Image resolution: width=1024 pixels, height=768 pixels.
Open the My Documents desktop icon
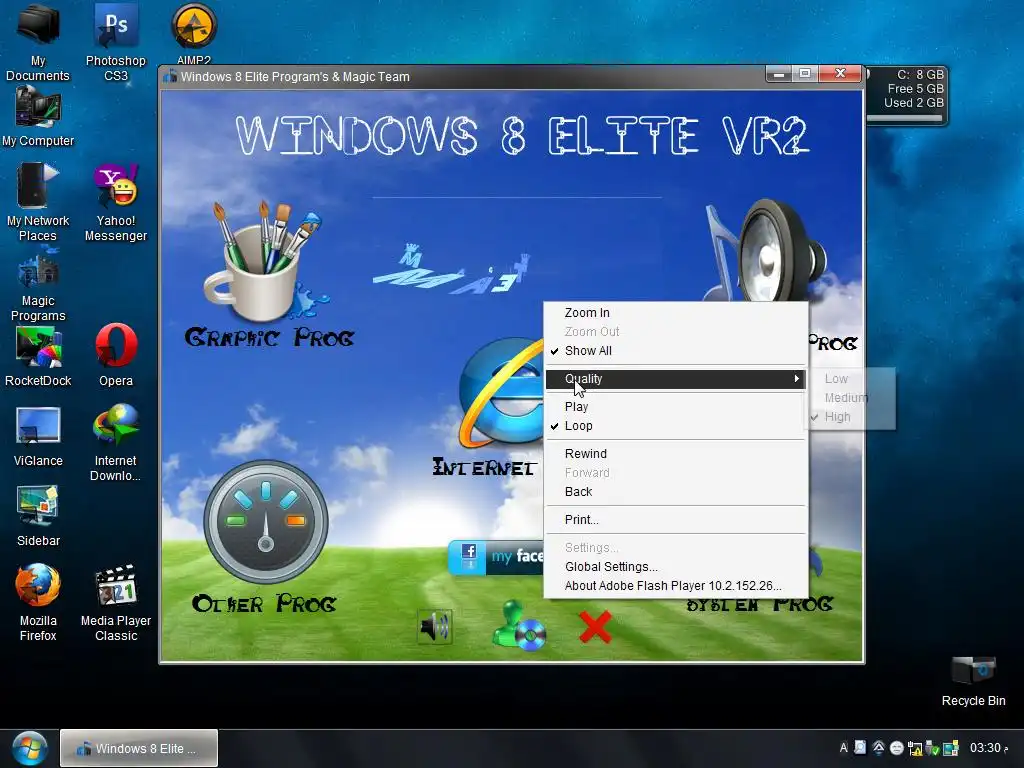tap(38, 42)
